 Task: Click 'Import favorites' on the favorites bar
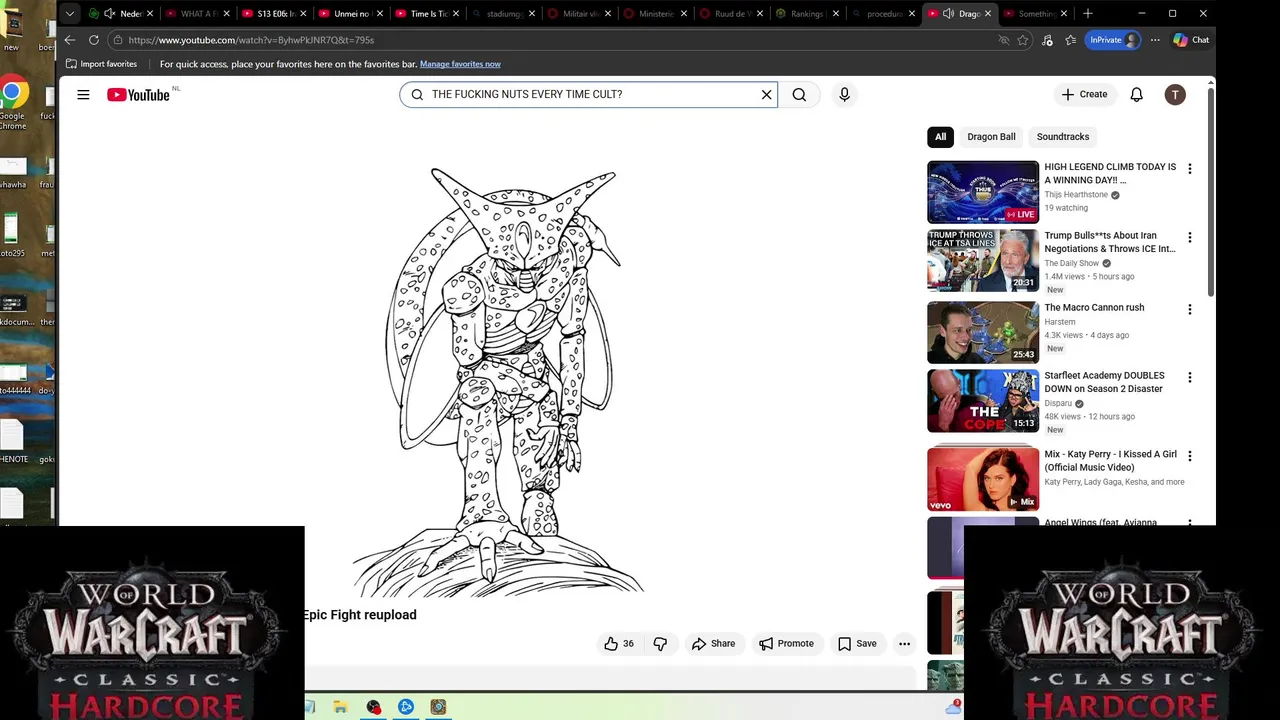[x=101, y=64]
